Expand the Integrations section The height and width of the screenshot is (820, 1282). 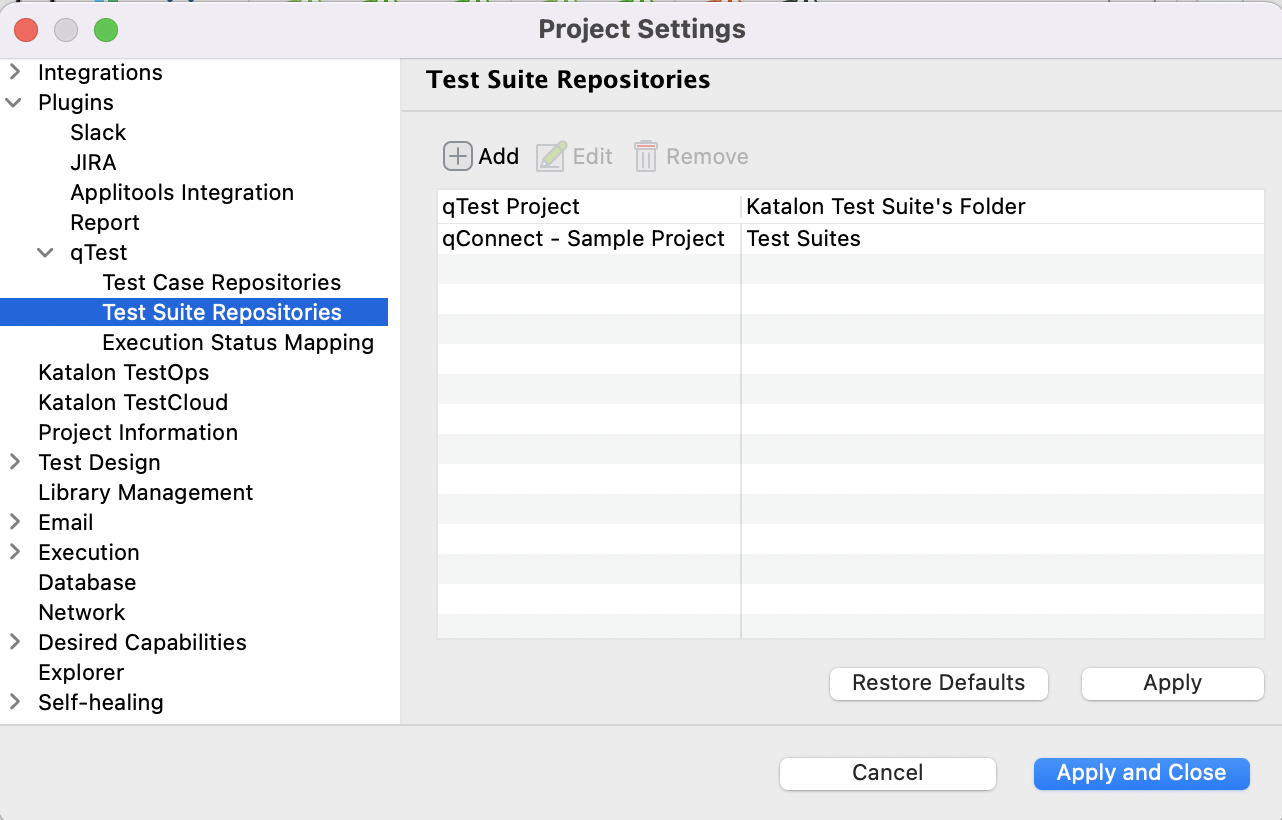pyautogui.click(x=14, y=72)
